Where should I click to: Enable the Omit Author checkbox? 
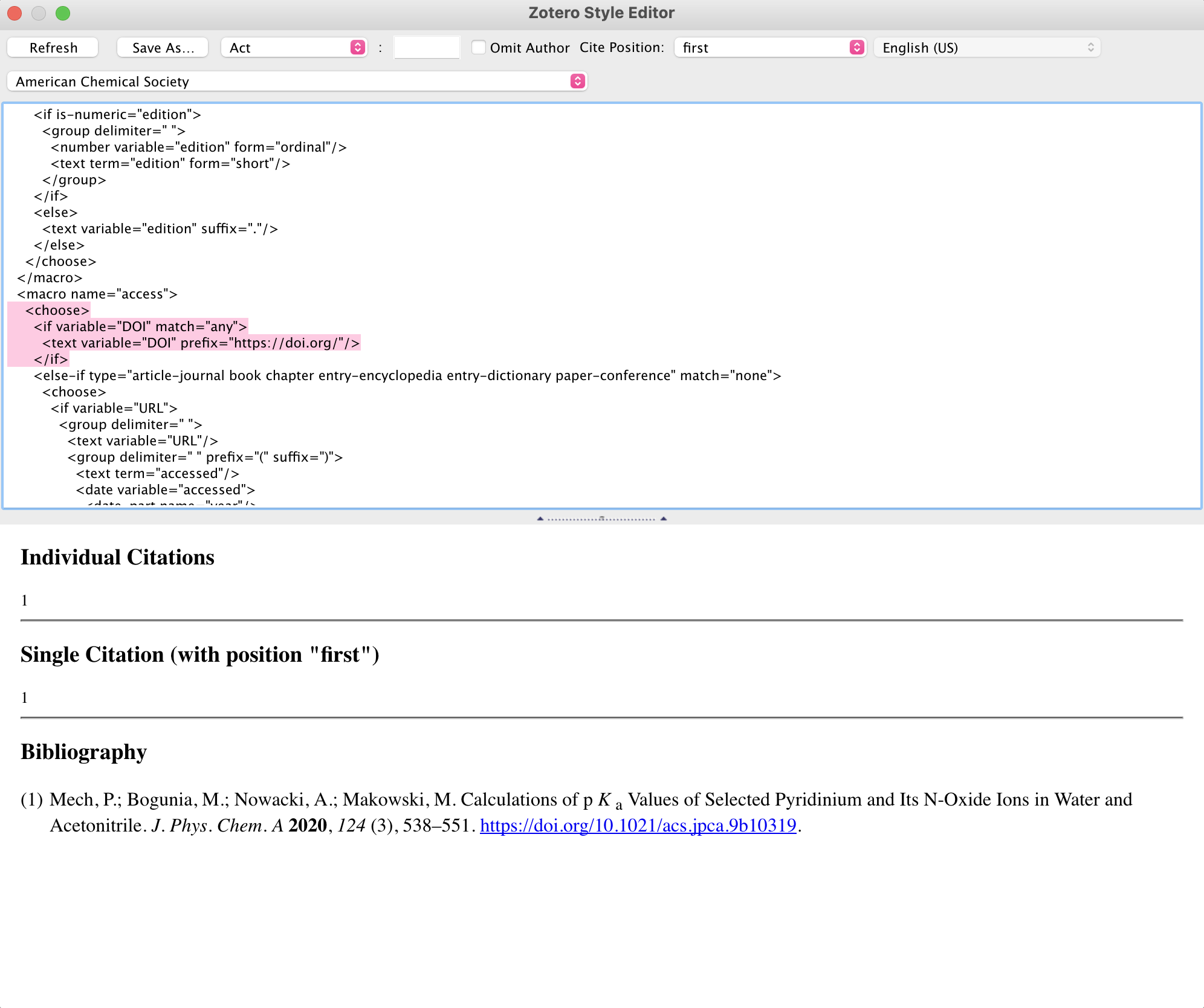[479, 47]
